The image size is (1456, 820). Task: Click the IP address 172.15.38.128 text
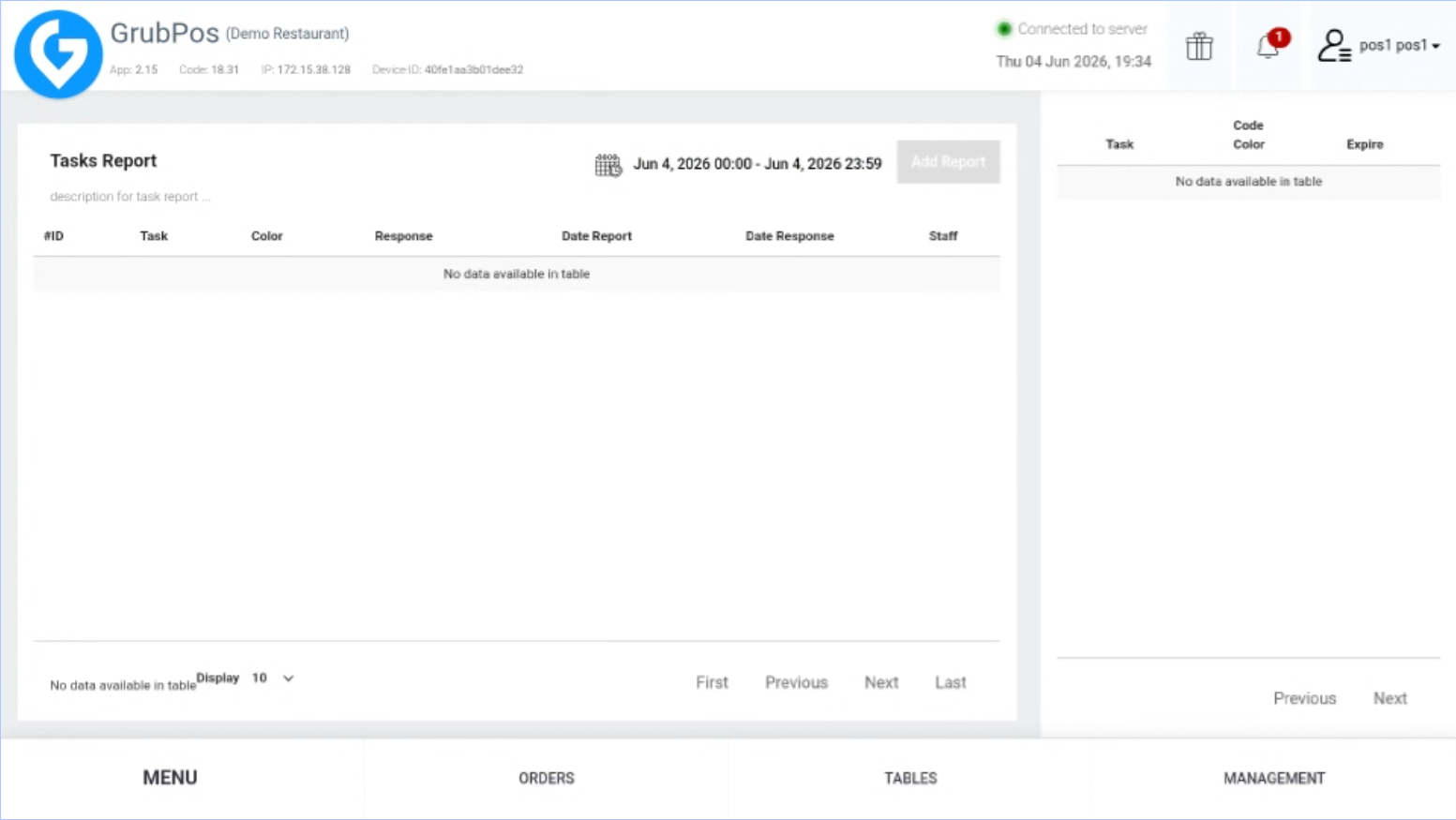pyautogui.click(x=313, y=69)
